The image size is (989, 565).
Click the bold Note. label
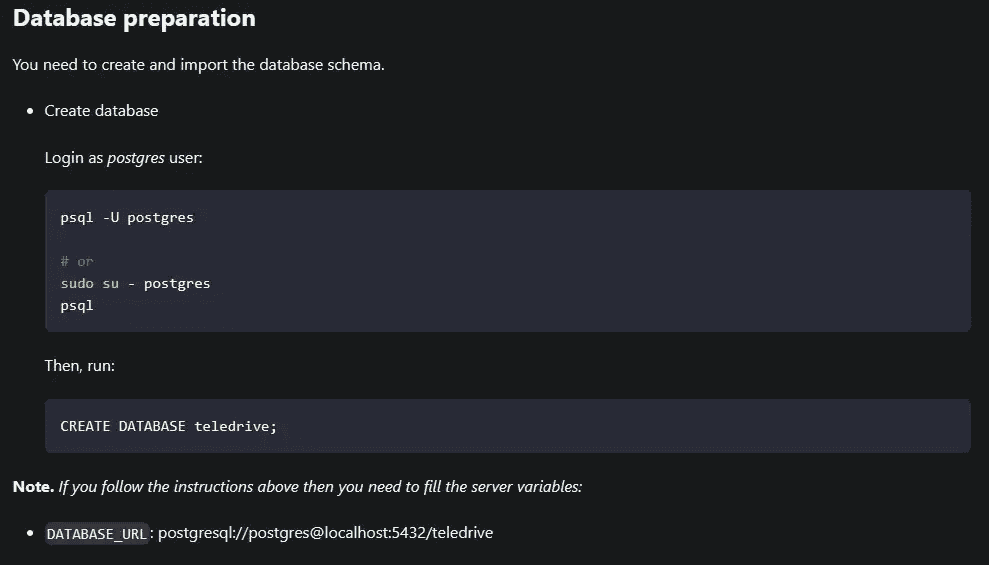tap(33, 487)
